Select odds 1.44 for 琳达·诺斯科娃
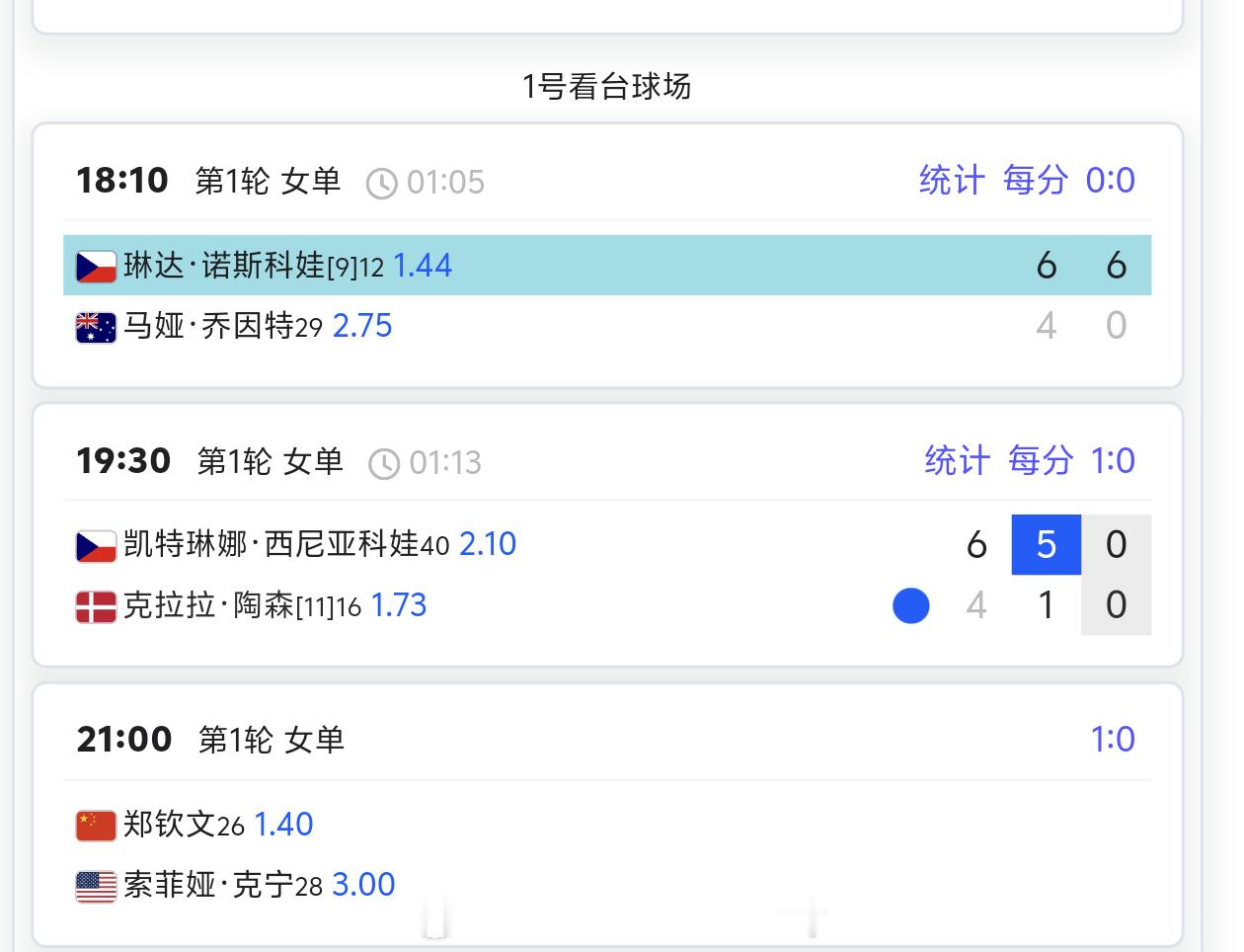1244x952 pixels. [424, 265]
